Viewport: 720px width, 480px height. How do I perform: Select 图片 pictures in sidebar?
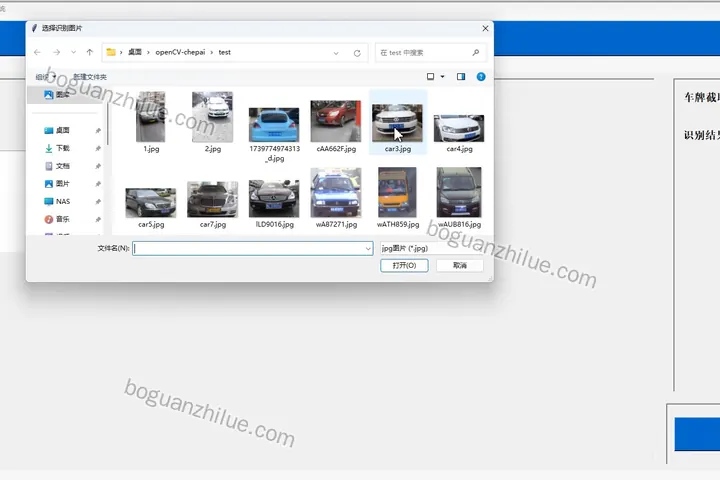(62, 184)
